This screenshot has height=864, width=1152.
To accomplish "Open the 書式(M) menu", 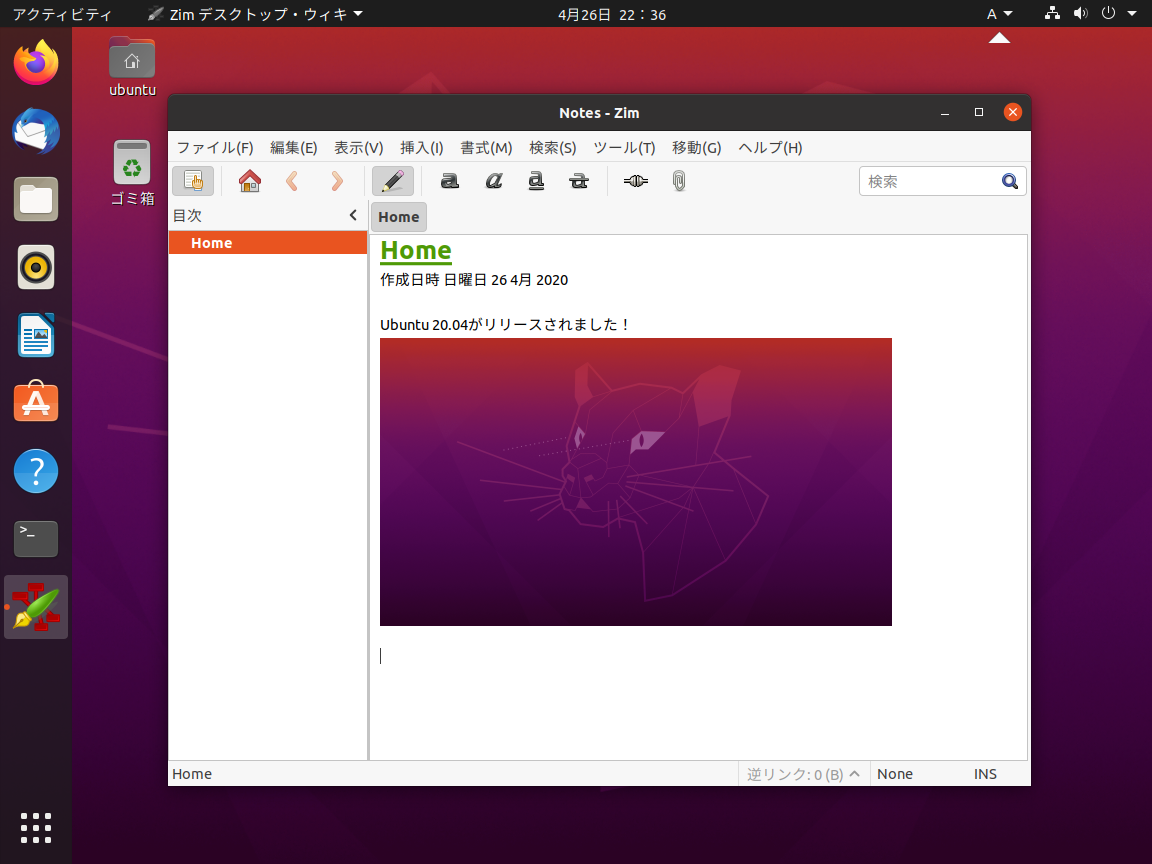I will pyautogui.click(x=486, y=148).
